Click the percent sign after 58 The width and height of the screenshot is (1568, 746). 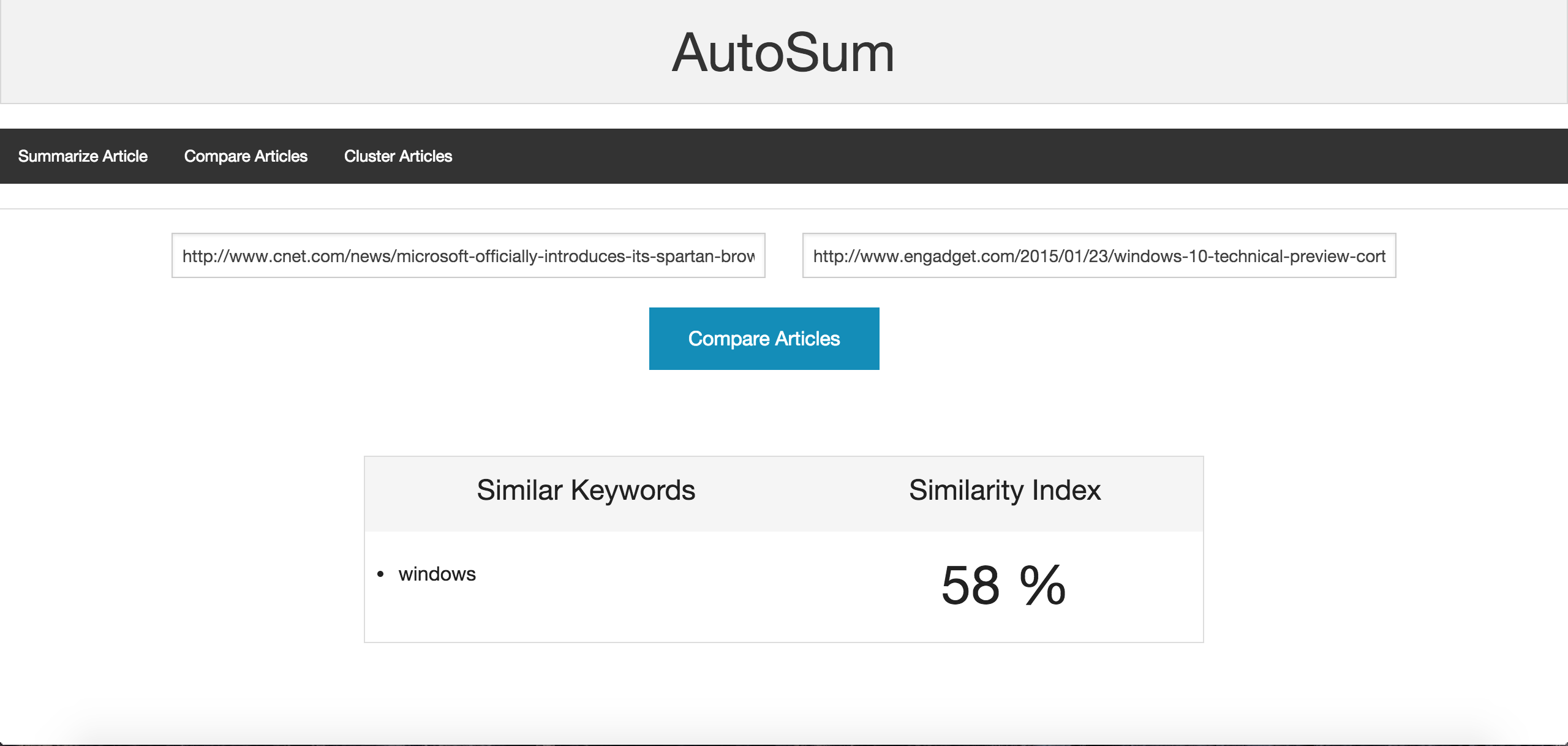click(x=1042, y=586)
